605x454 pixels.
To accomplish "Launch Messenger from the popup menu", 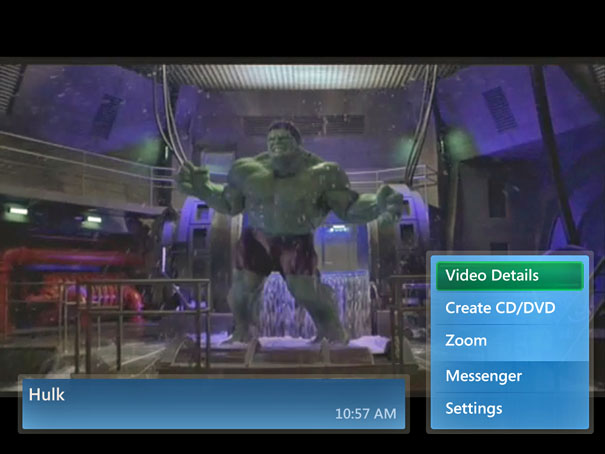I will pos(509,376).
